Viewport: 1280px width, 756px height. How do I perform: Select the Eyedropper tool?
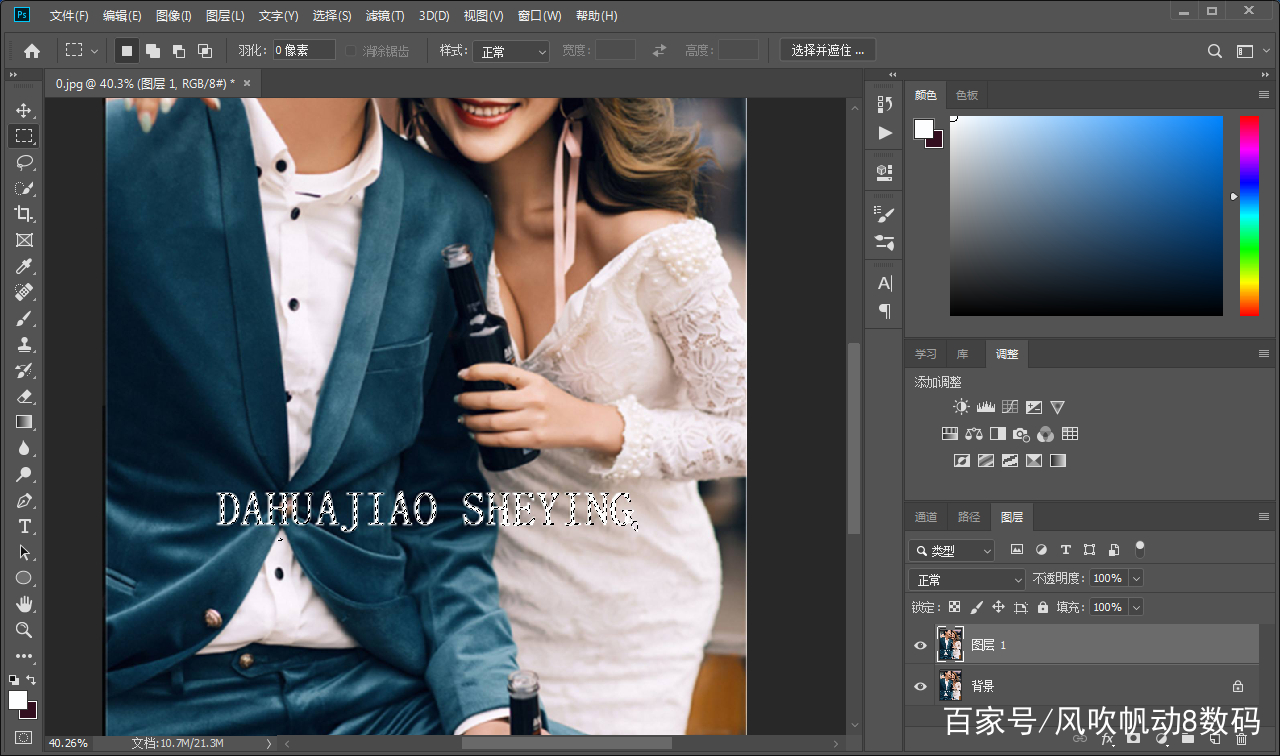click(x=24, y=266)
